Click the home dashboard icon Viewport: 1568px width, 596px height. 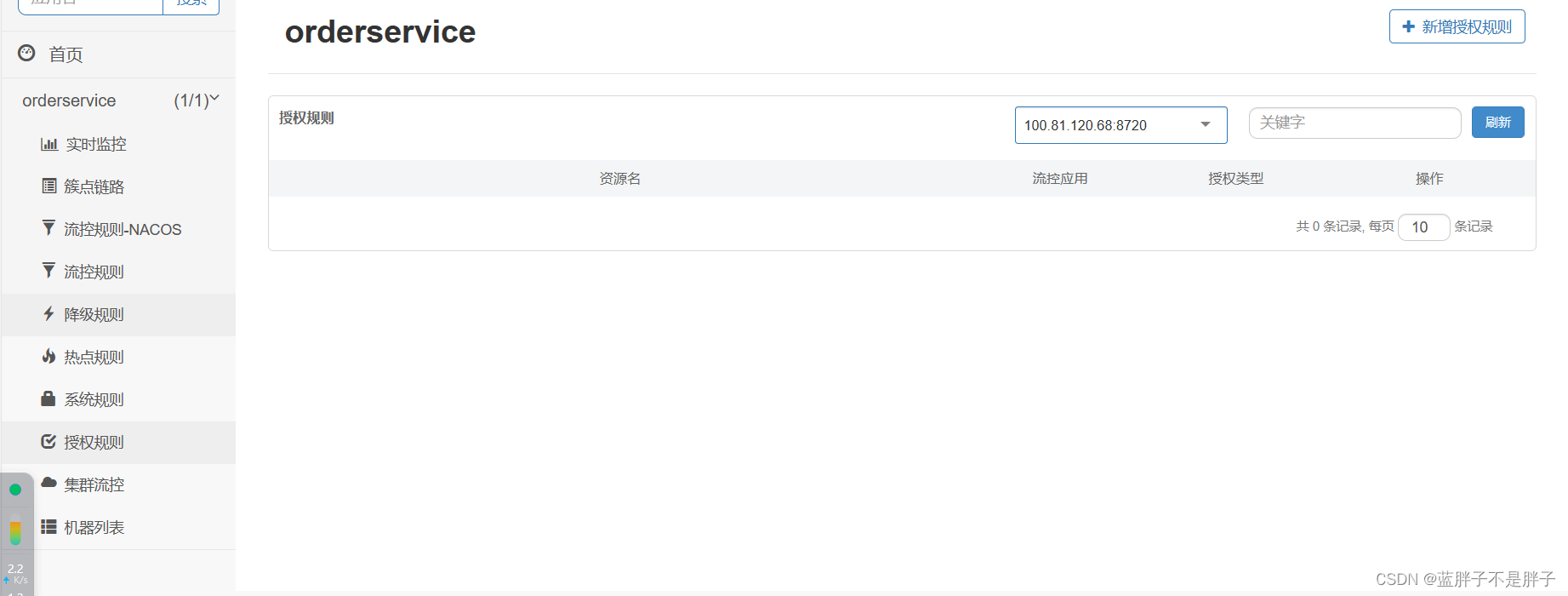pos(26,53)
